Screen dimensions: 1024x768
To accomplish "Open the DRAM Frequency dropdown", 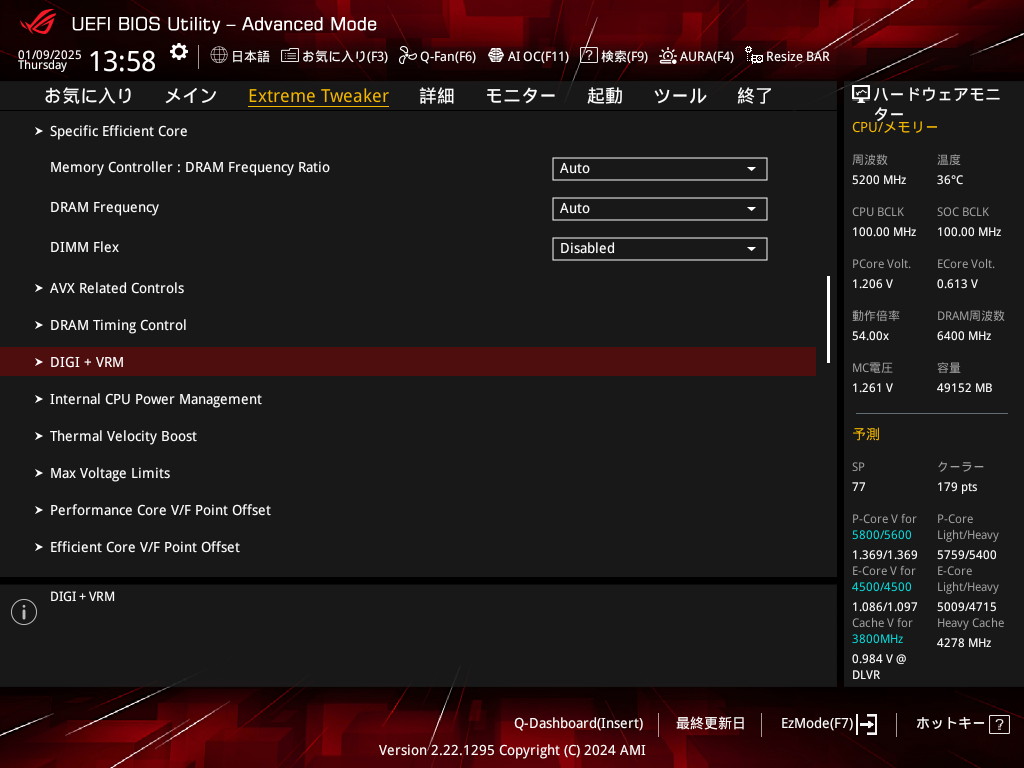I will point(659,209).
